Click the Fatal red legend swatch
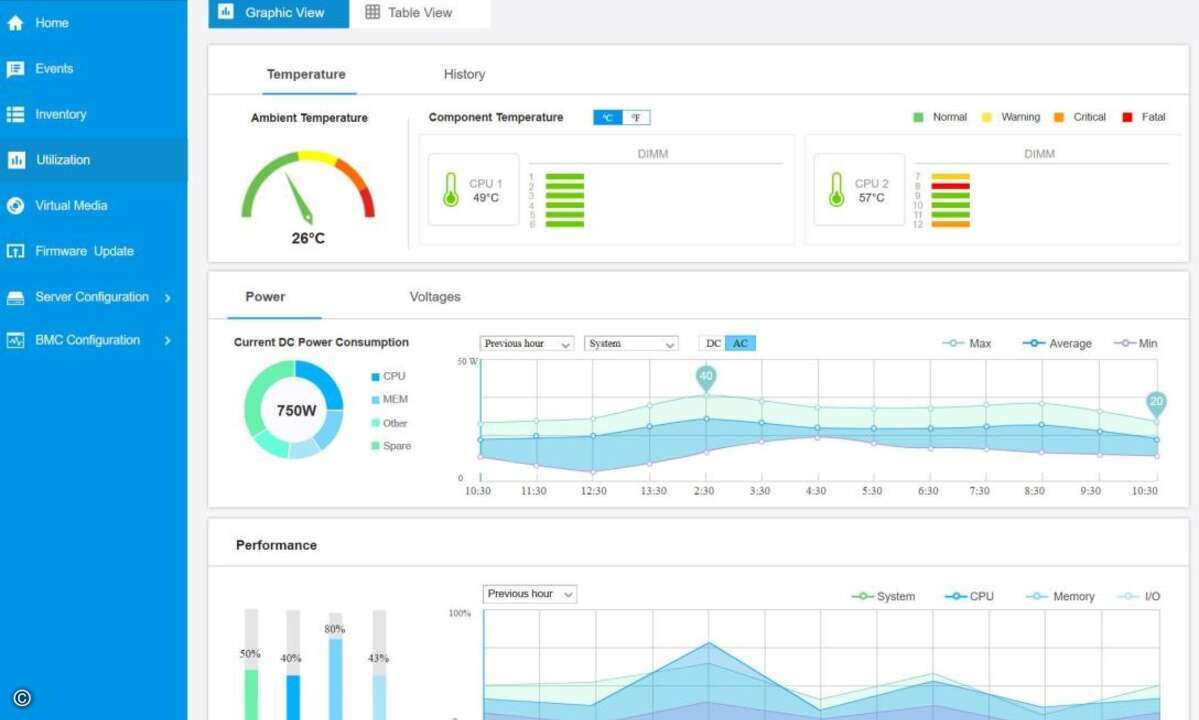 tap(1127, 117)
